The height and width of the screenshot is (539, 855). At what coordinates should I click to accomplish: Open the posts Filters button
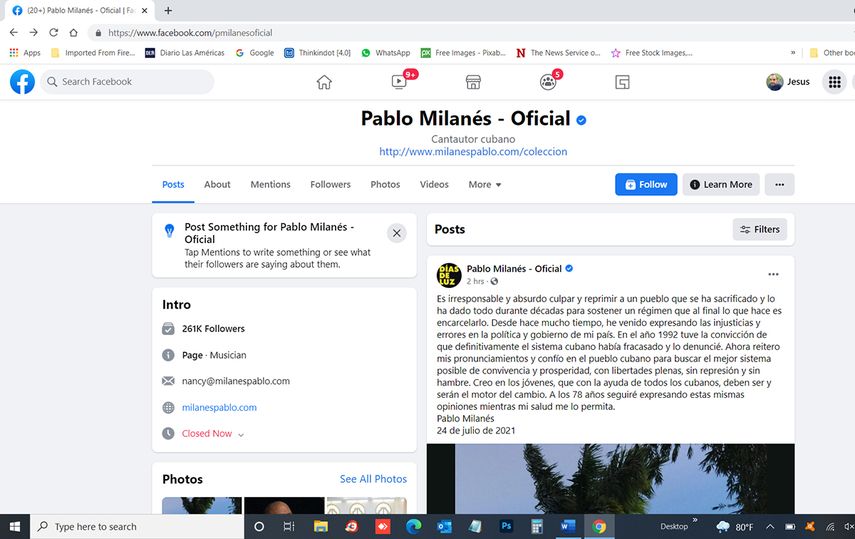pos(760,229)
